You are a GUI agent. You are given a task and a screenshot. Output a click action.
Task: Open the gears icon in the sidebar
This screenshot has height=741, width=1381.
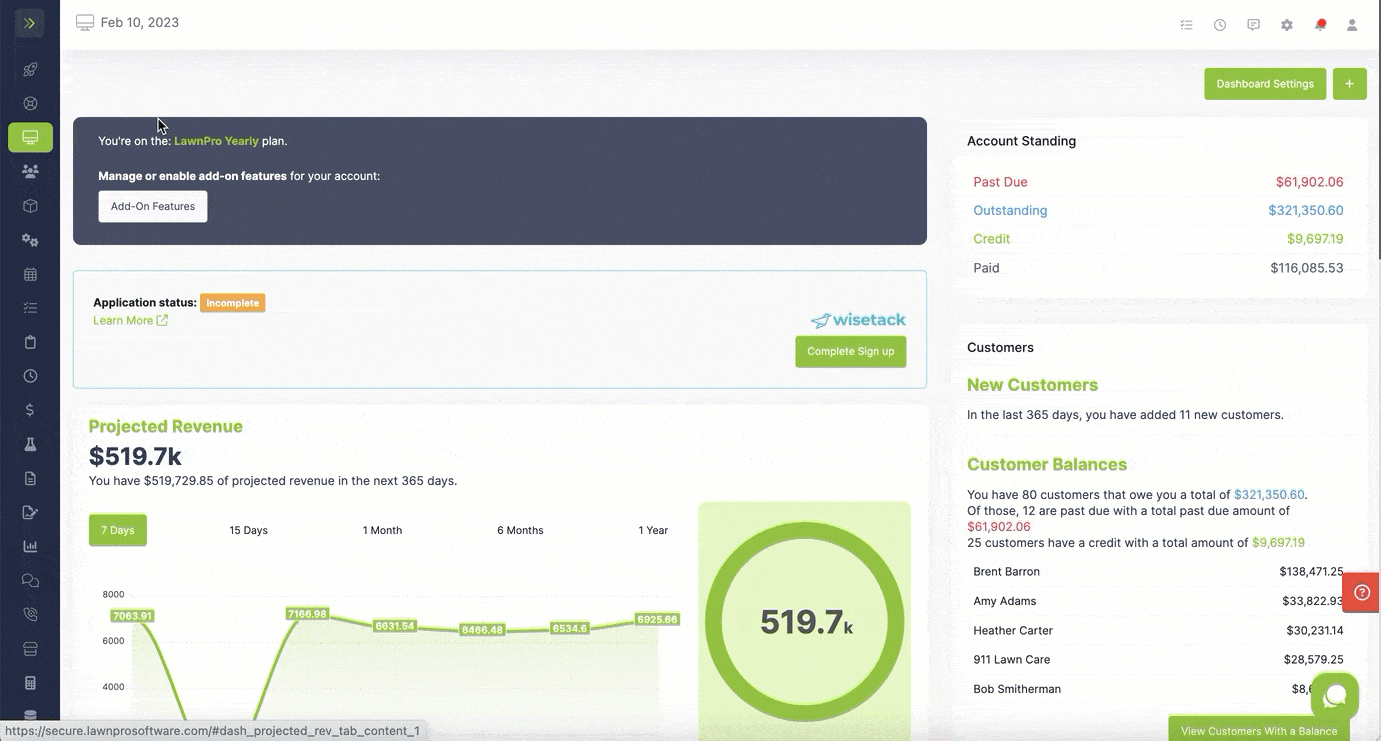point(30,240)
